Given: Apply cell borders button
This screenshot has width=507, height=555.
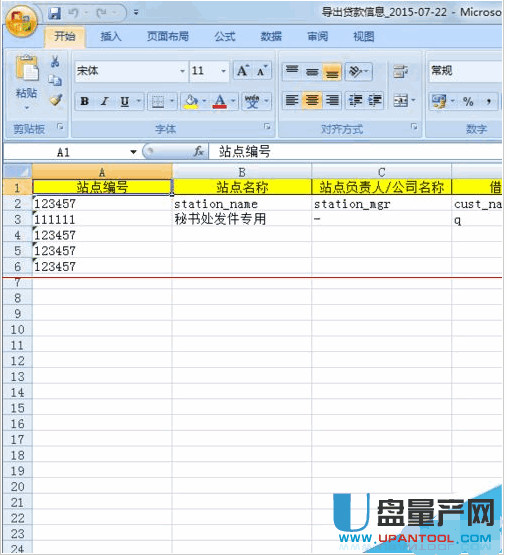Looking at the screenshot, I should tap(157, 102).
